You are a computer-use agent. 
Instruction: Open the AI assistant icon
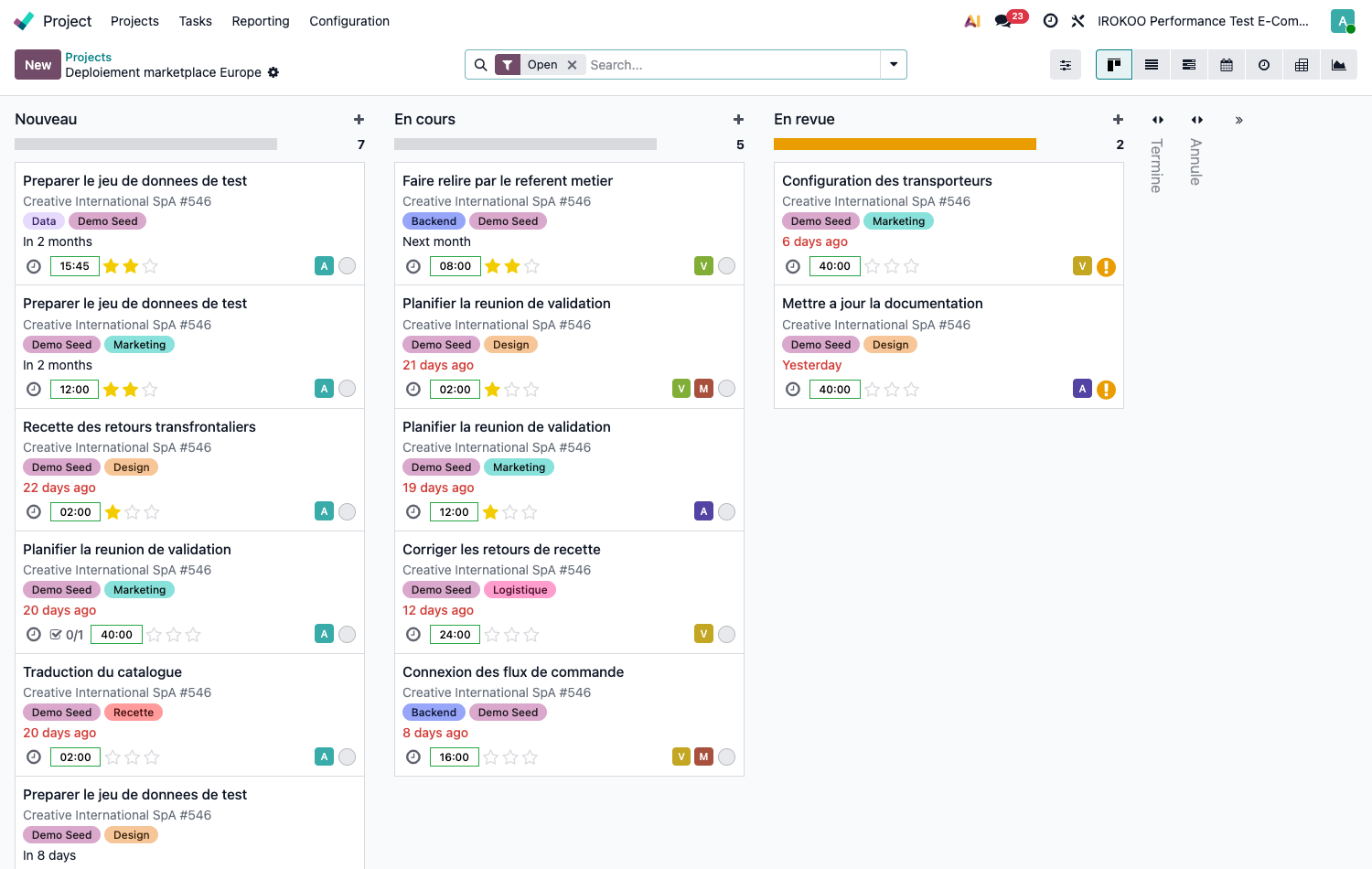point(972,21)
